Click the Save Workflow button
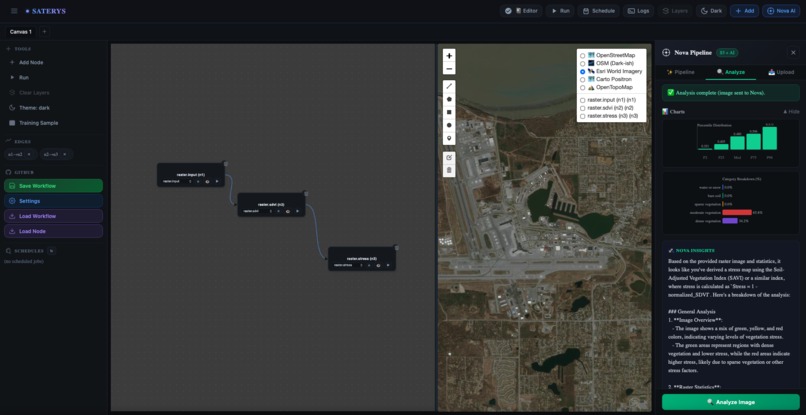The image size is (806, 415). click(53, 186)
